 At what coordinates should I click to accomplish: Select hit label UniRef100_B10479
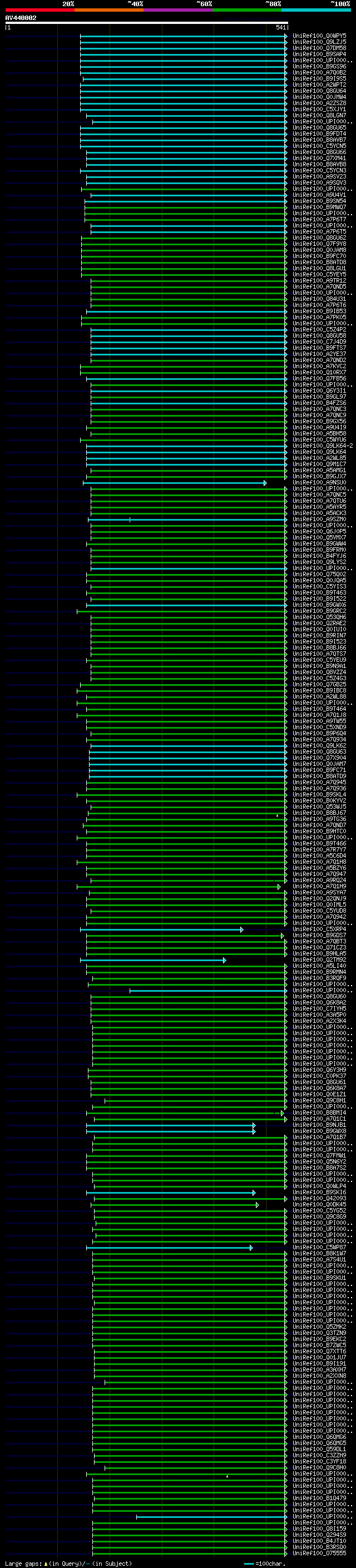(319, 1498)
